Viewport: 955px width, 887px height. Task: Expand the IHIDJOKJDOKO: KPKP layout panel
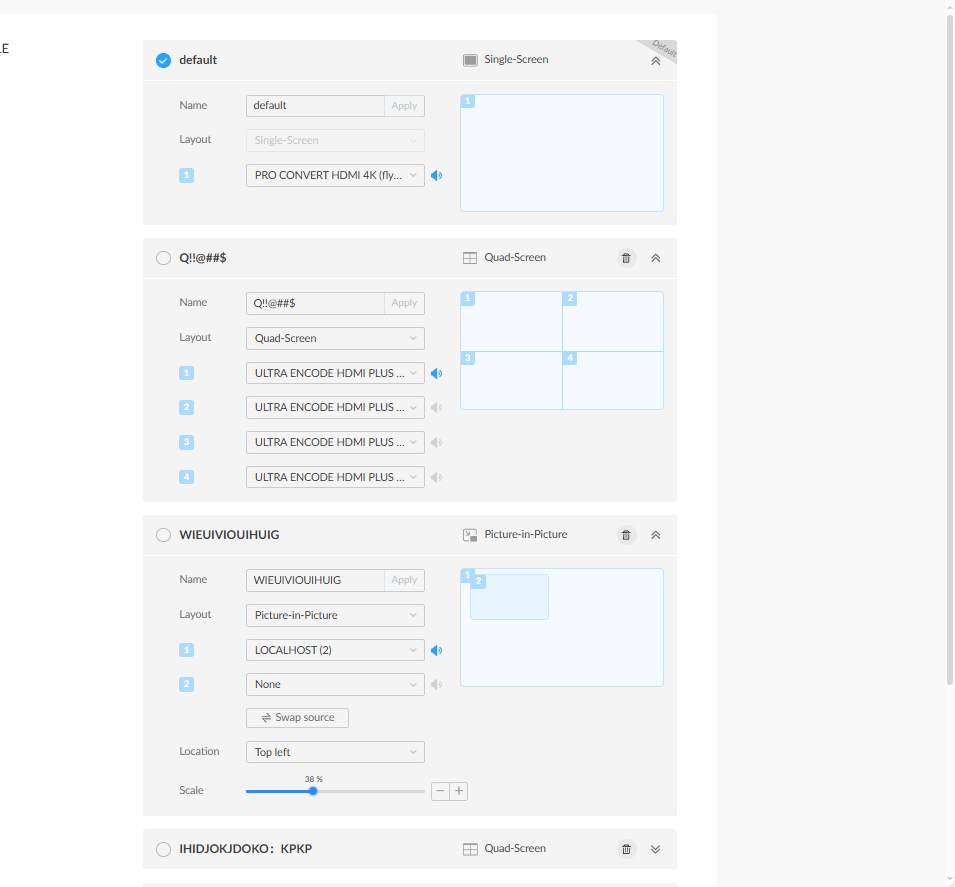click(x=656, y=849)
